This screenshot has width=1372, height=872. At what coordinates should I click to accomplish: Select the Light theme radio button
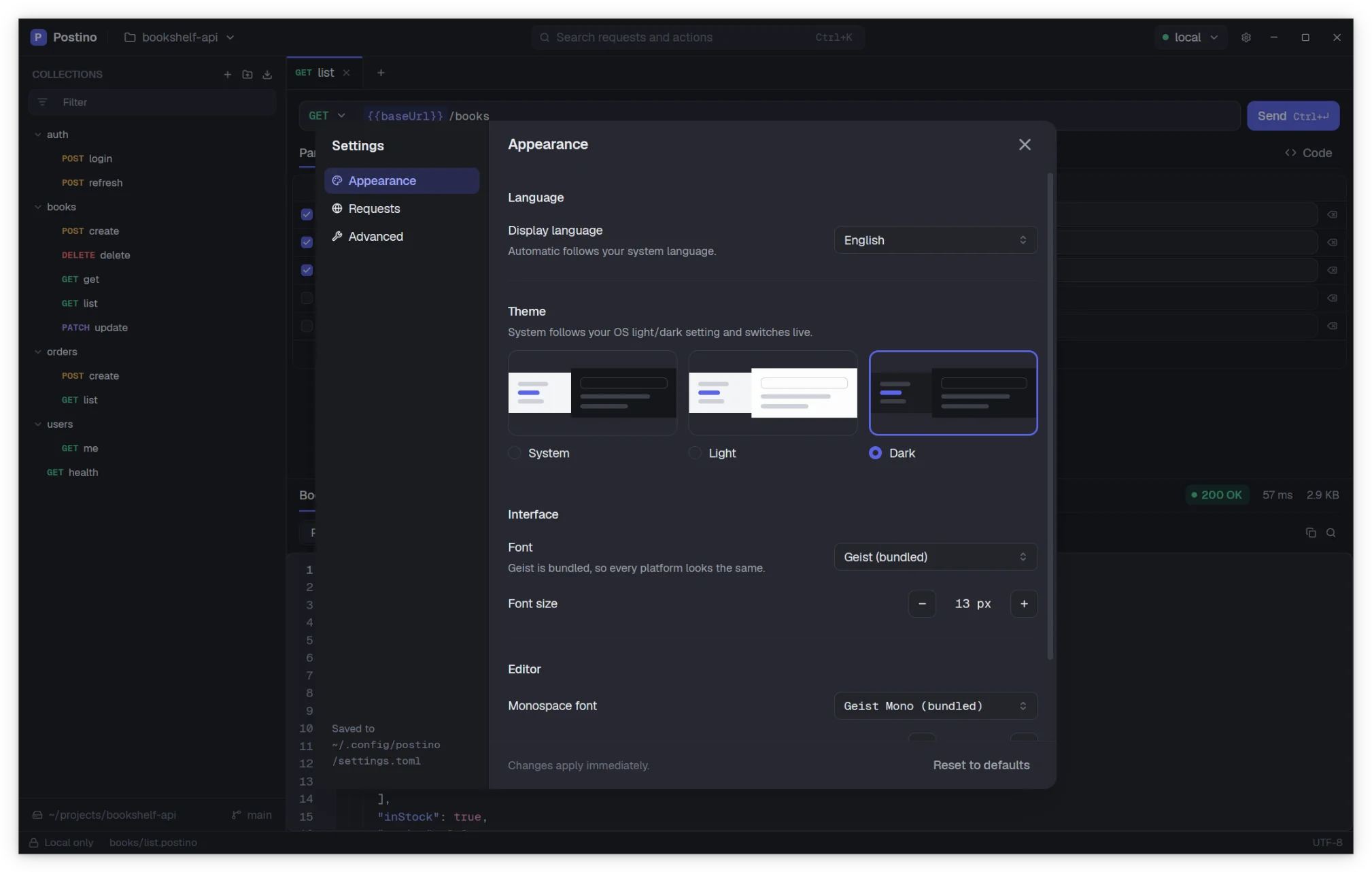pos(695,453)
